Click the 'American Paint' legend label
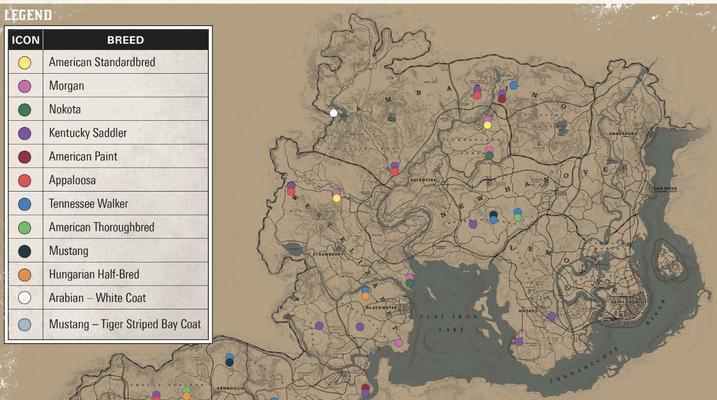 [83, 156]
